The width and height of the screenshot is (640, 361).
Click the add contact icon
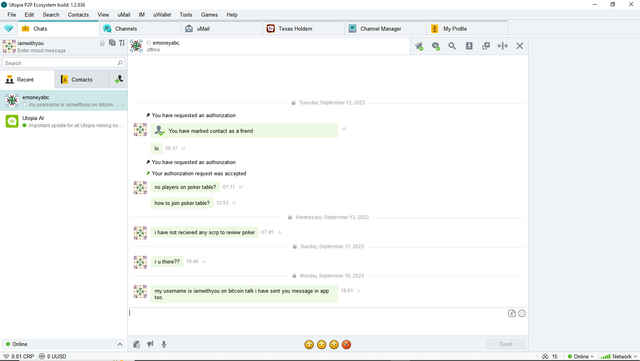coord(119,79)
